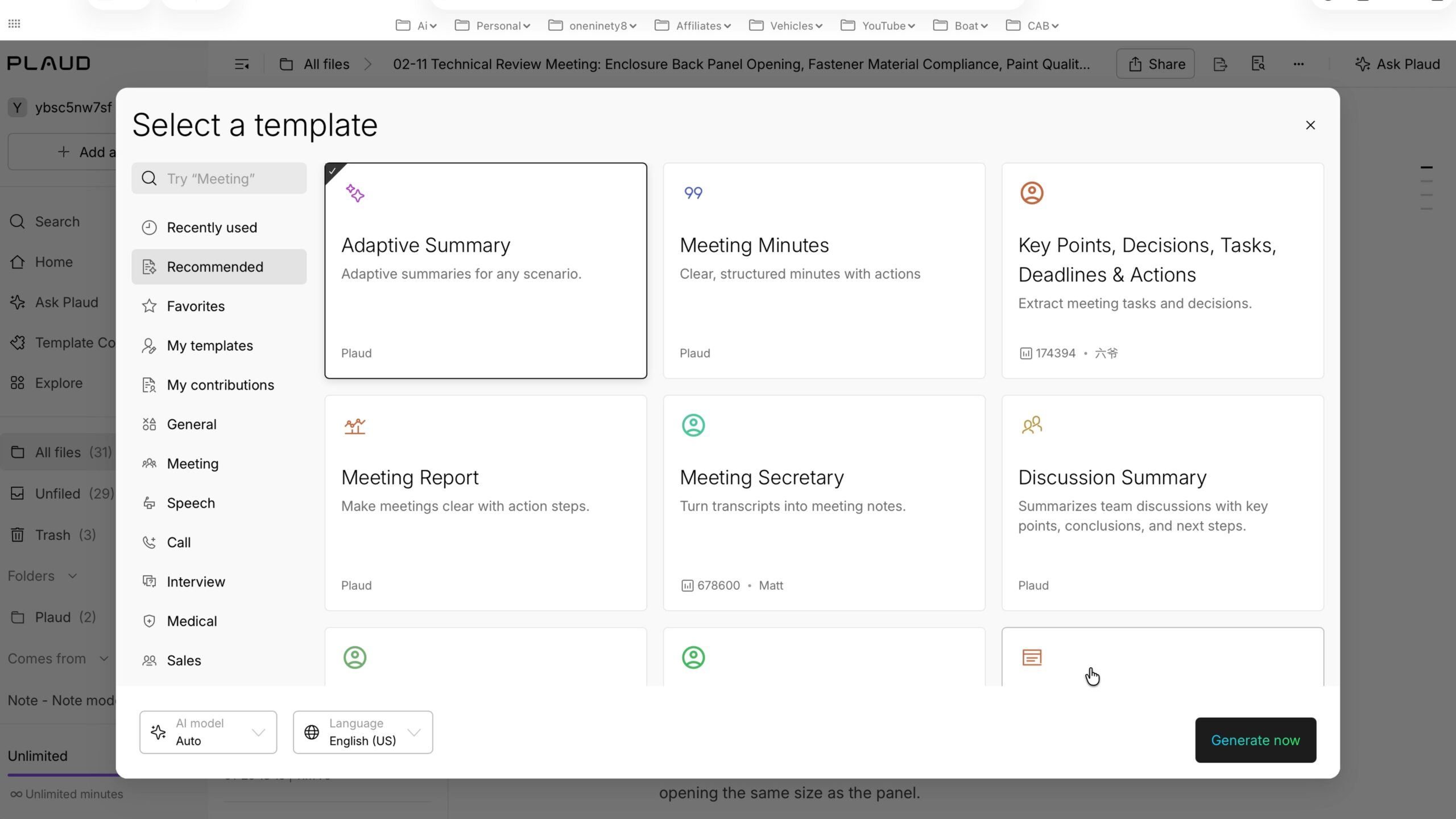
Task: Choose the Meeting Minutes template card
Action: pos(824,271)
